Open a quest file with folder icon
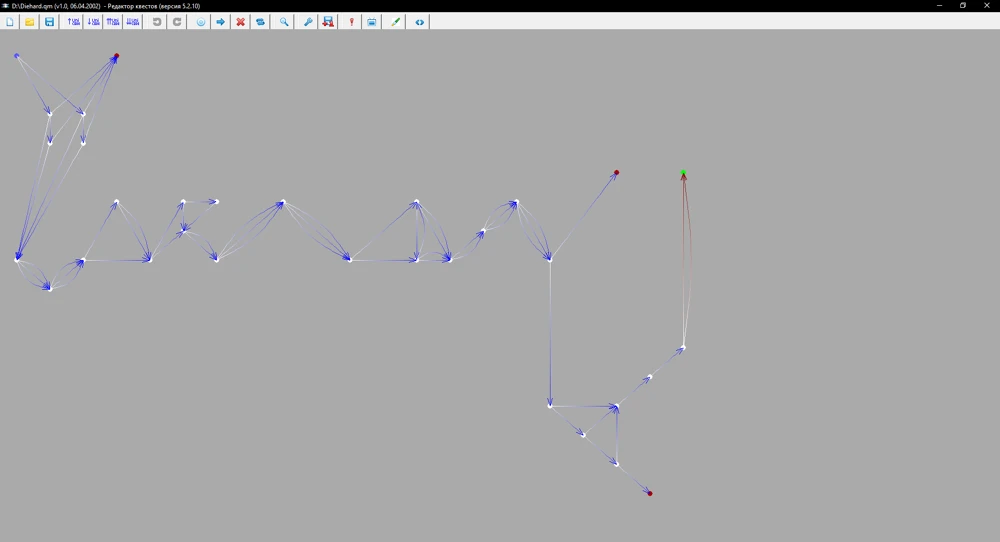1000x542 pixels. coord(29,22)
